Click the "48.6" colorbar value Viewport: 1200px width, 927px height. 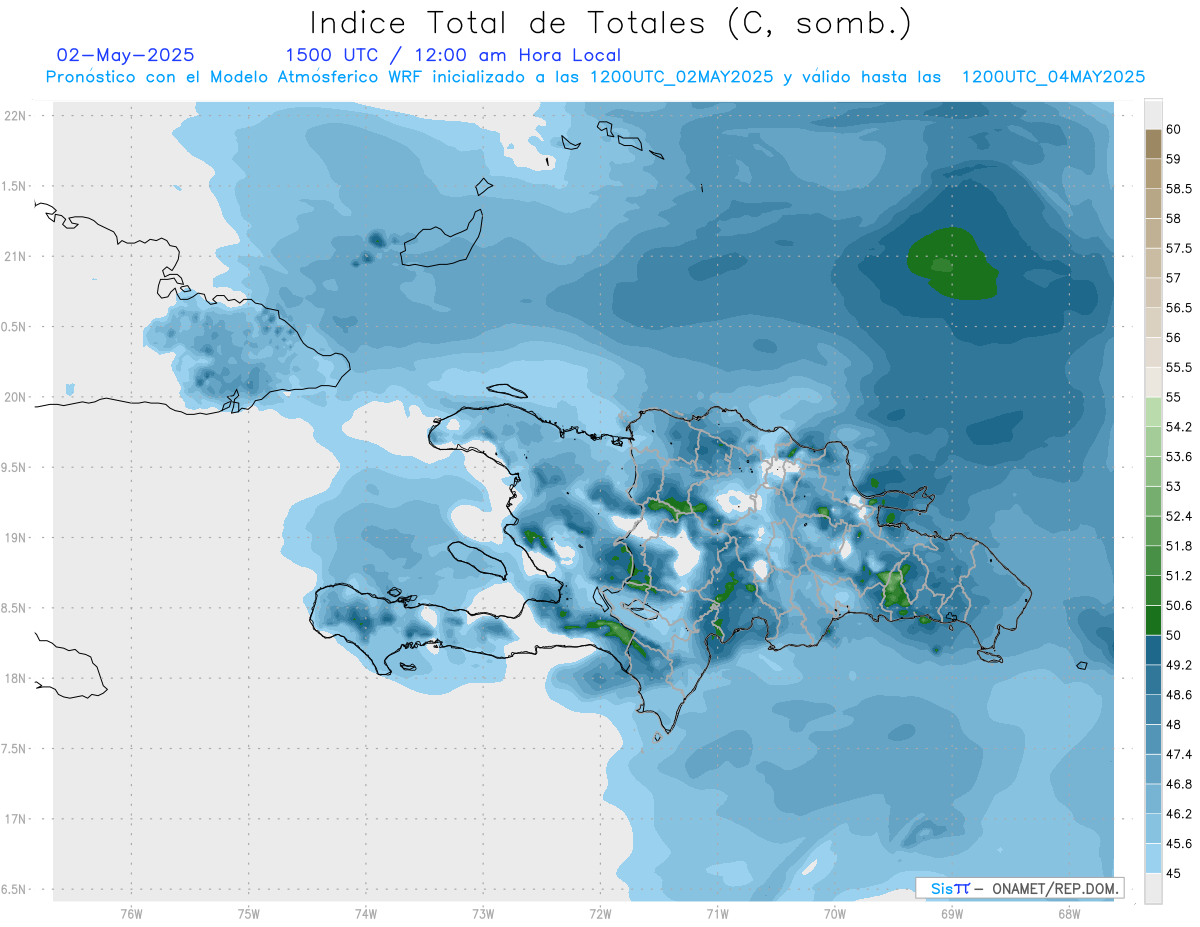click(1179, 695)
